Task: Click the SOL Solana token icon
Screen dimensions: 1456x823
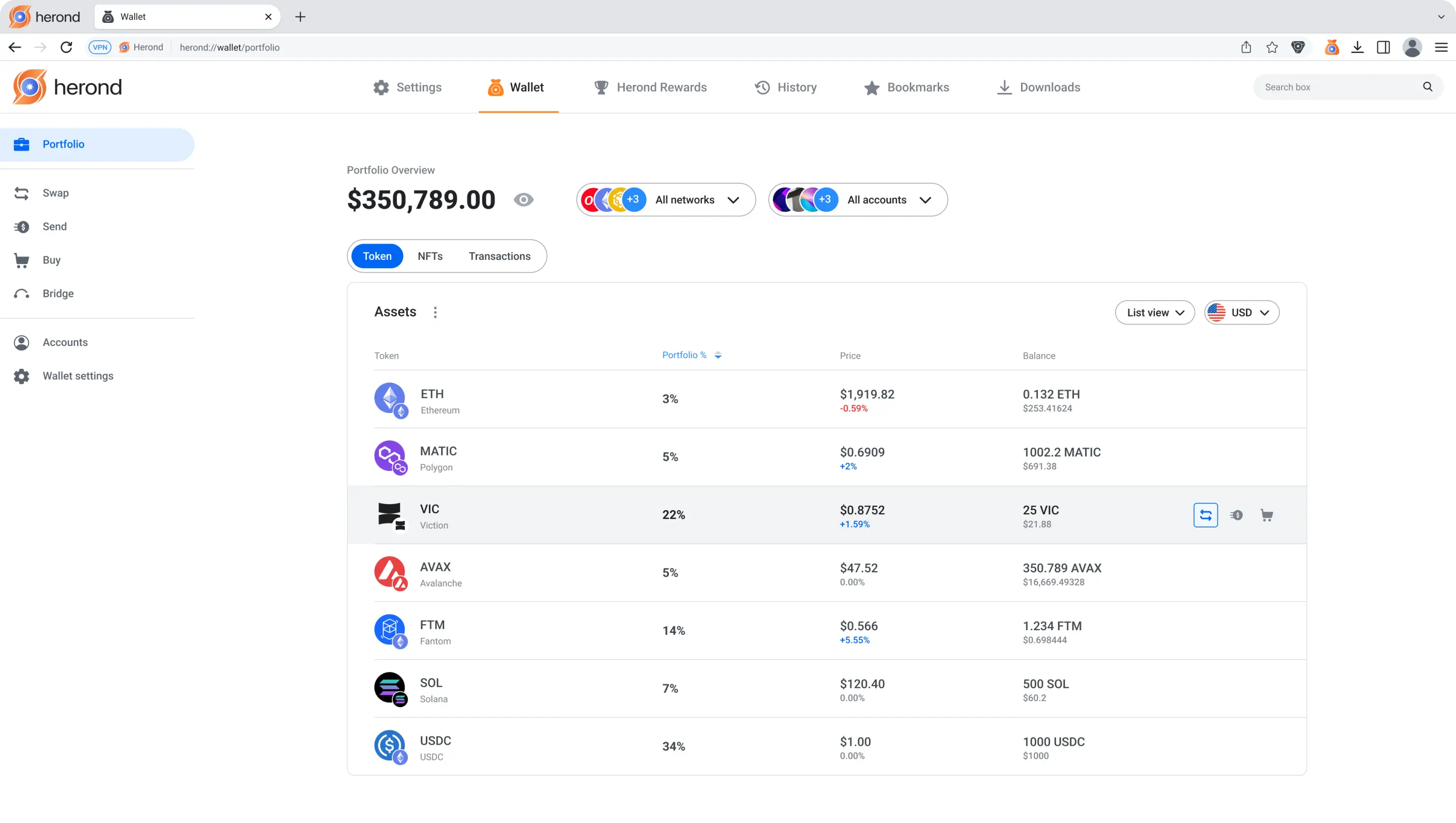Action: (x=391, y=690)
